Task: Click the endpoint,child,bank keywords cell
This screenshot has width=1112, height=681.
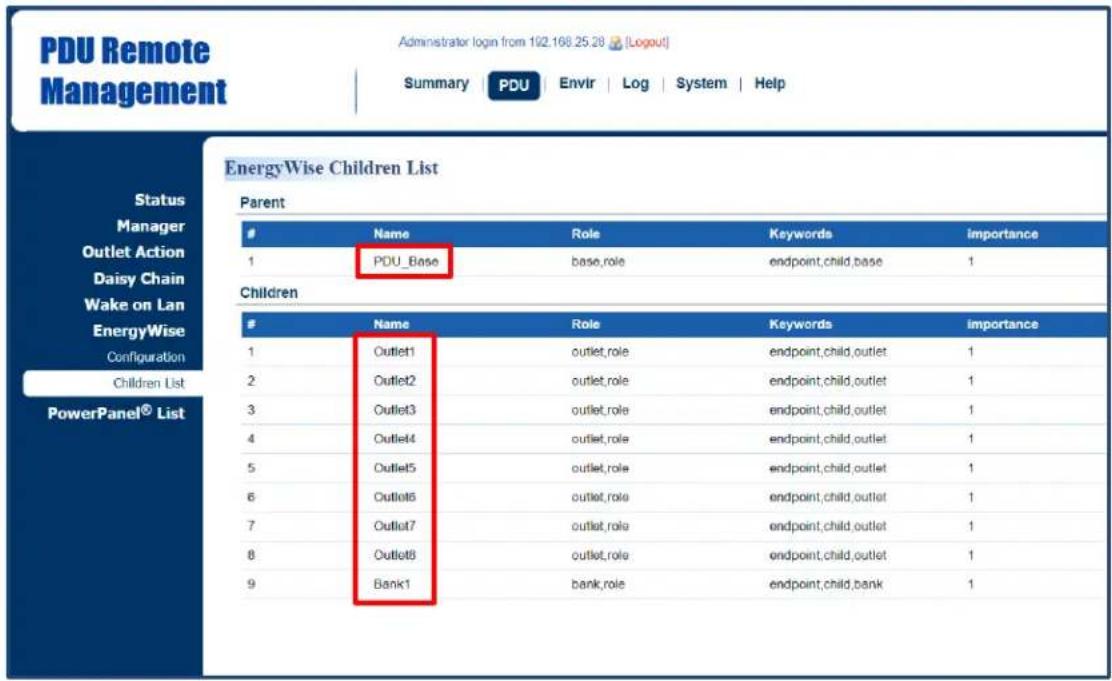Action: pyautogui.click(x=825, y=585)
